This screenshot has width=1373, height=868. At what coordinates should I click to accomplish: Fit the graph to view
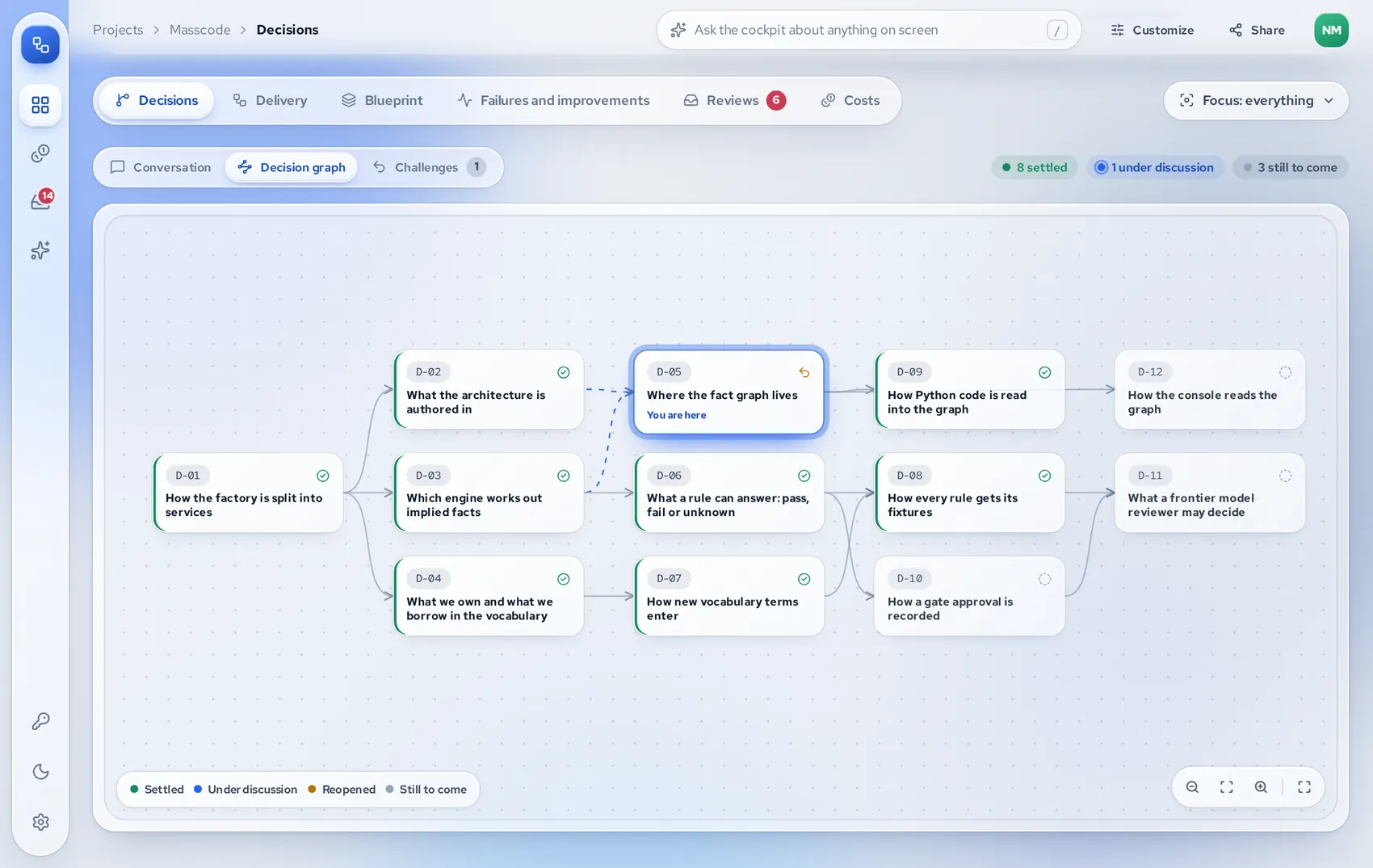[x=1226, y=787]
